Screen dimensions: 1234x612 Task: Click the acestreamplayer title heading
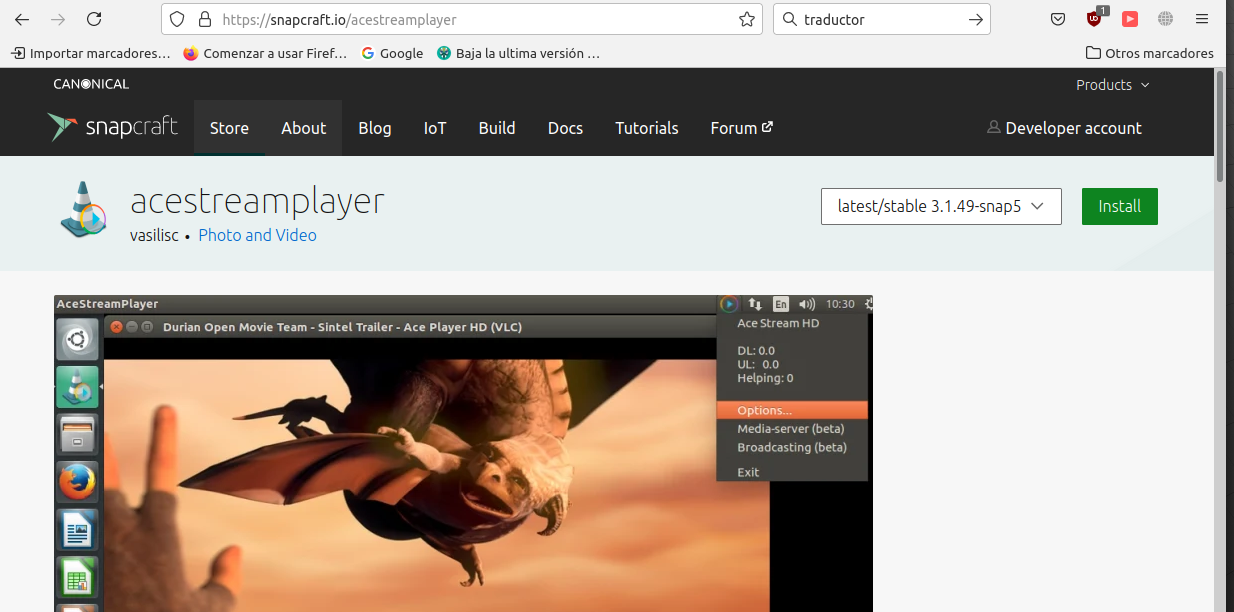pyautogui.click(x=257, y=201)
